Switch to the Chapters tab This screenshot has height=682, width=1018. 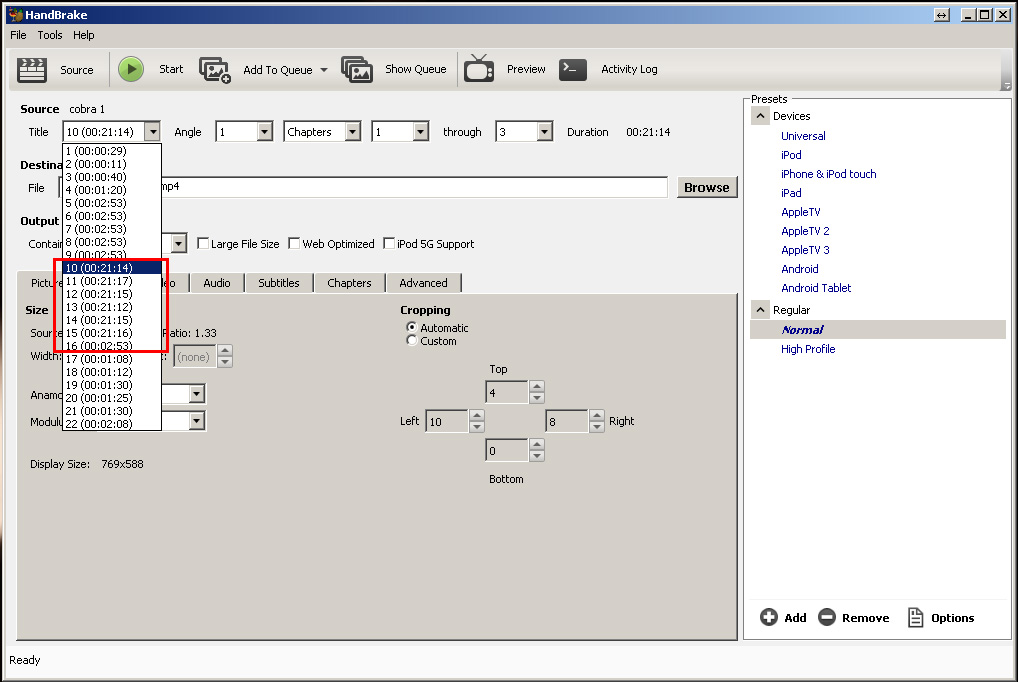(349, 283)
